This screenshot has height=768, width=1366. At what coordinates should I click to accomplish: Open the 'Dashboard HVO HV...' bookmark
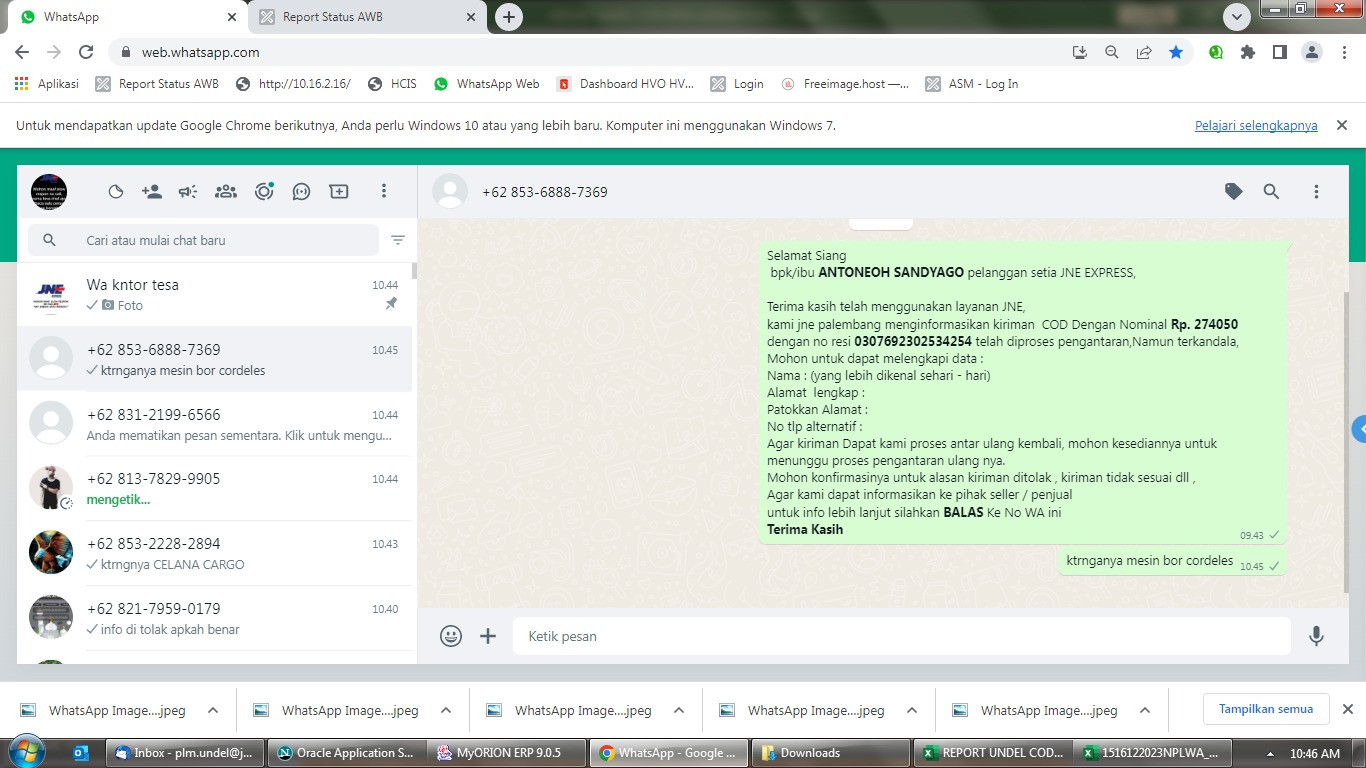(625, 84)
